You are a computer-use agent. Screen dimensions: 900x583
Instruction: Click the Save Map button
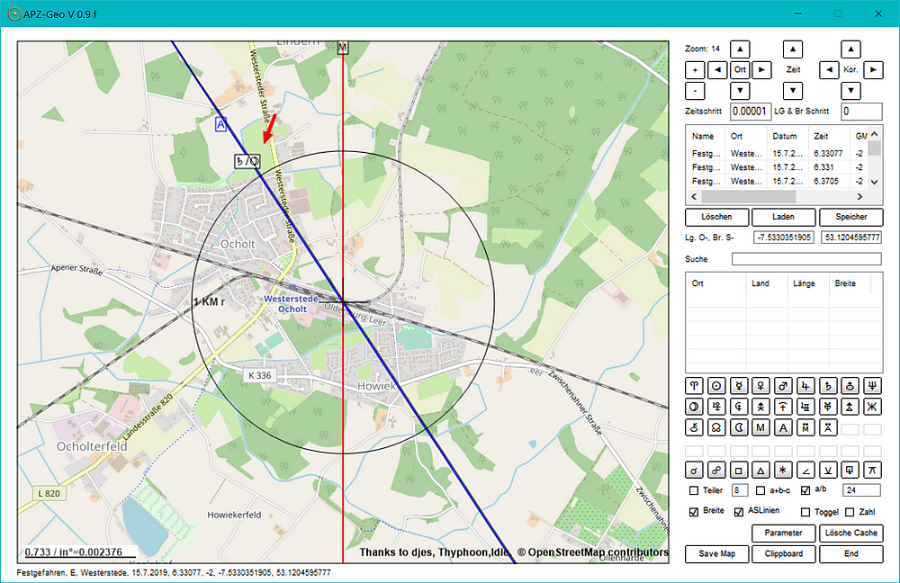click(717, 554)
